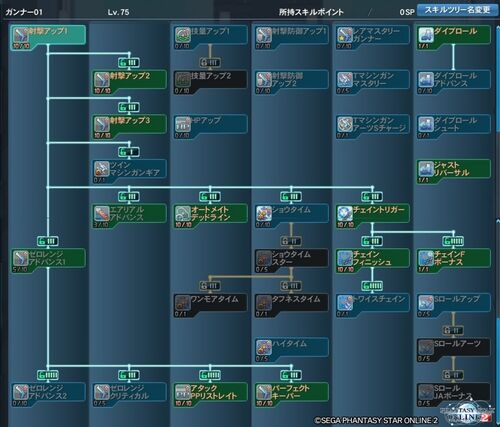Click the スキルツリー名変更 button
The width and height of the screenshot is (500, 427).
click(x=458, y=10)
